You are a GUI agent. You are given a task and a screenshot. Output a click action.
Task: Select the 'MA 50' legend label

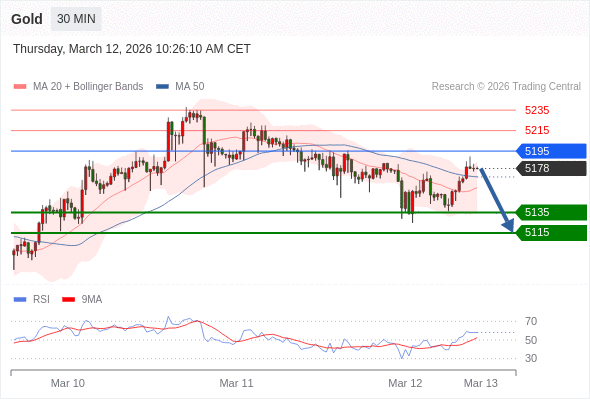point(190,87)
